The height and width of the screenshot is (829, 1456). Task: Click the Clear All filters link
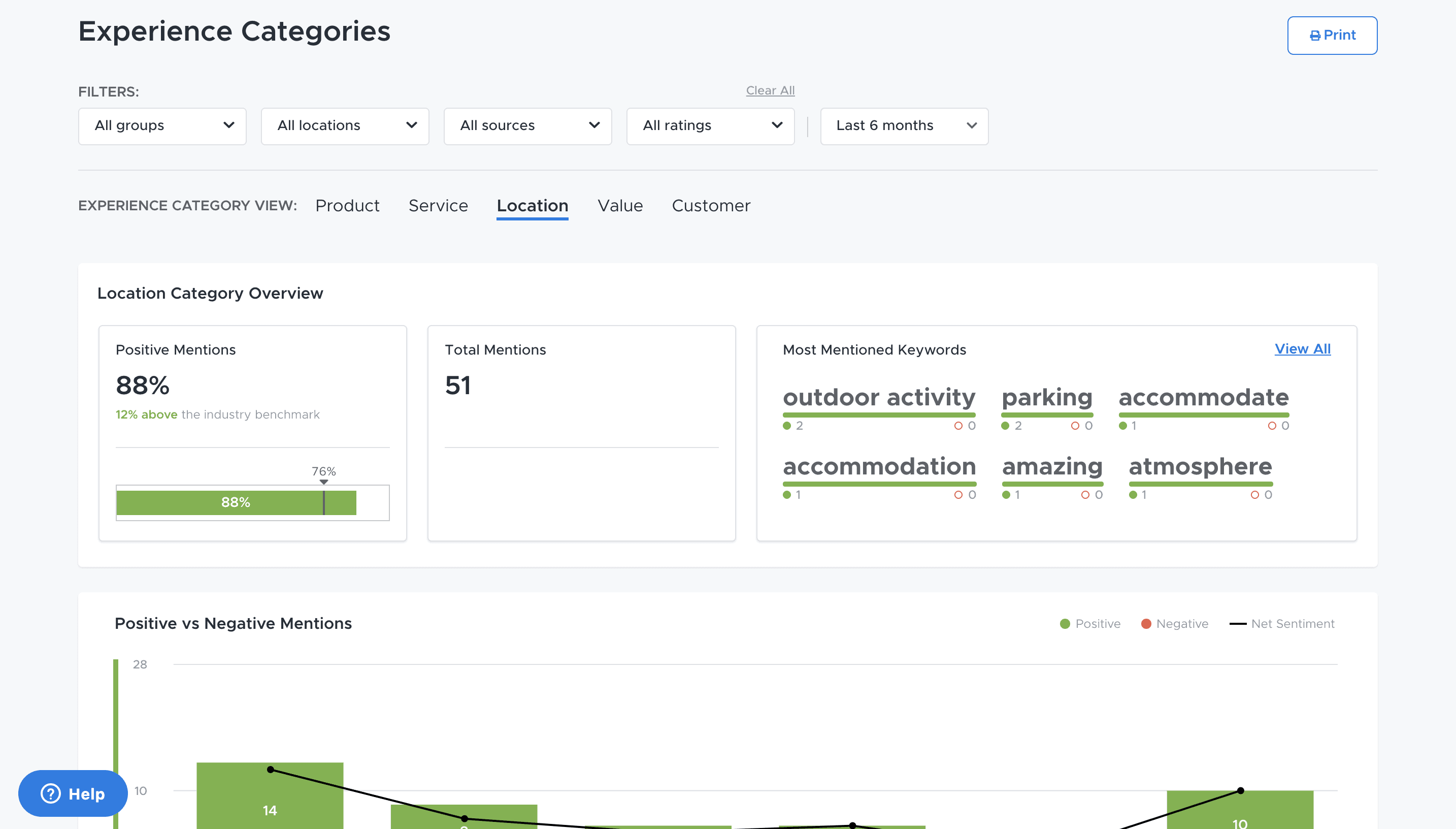coord(770,90)
